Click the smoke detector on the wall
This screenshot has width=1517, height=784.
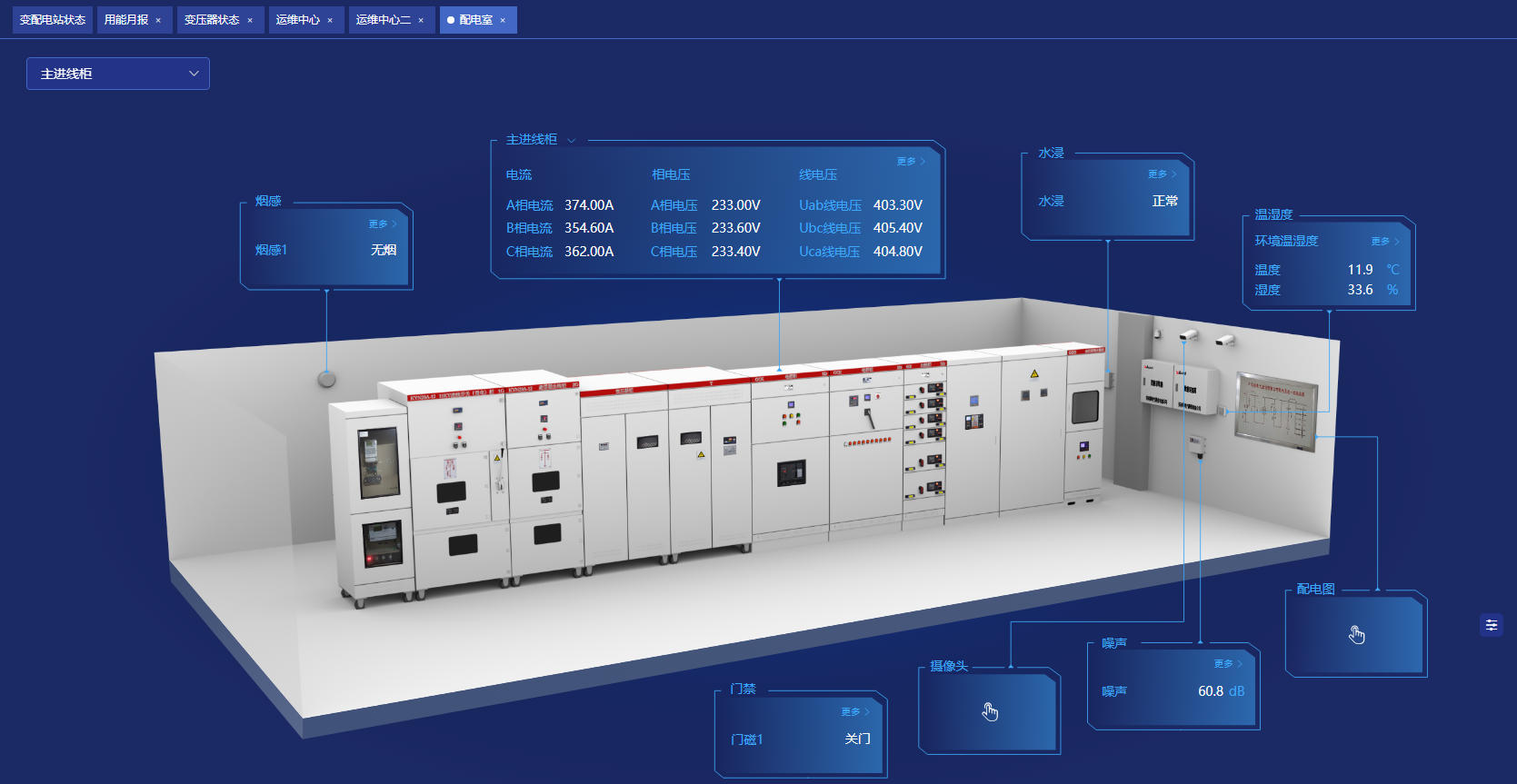326,379
